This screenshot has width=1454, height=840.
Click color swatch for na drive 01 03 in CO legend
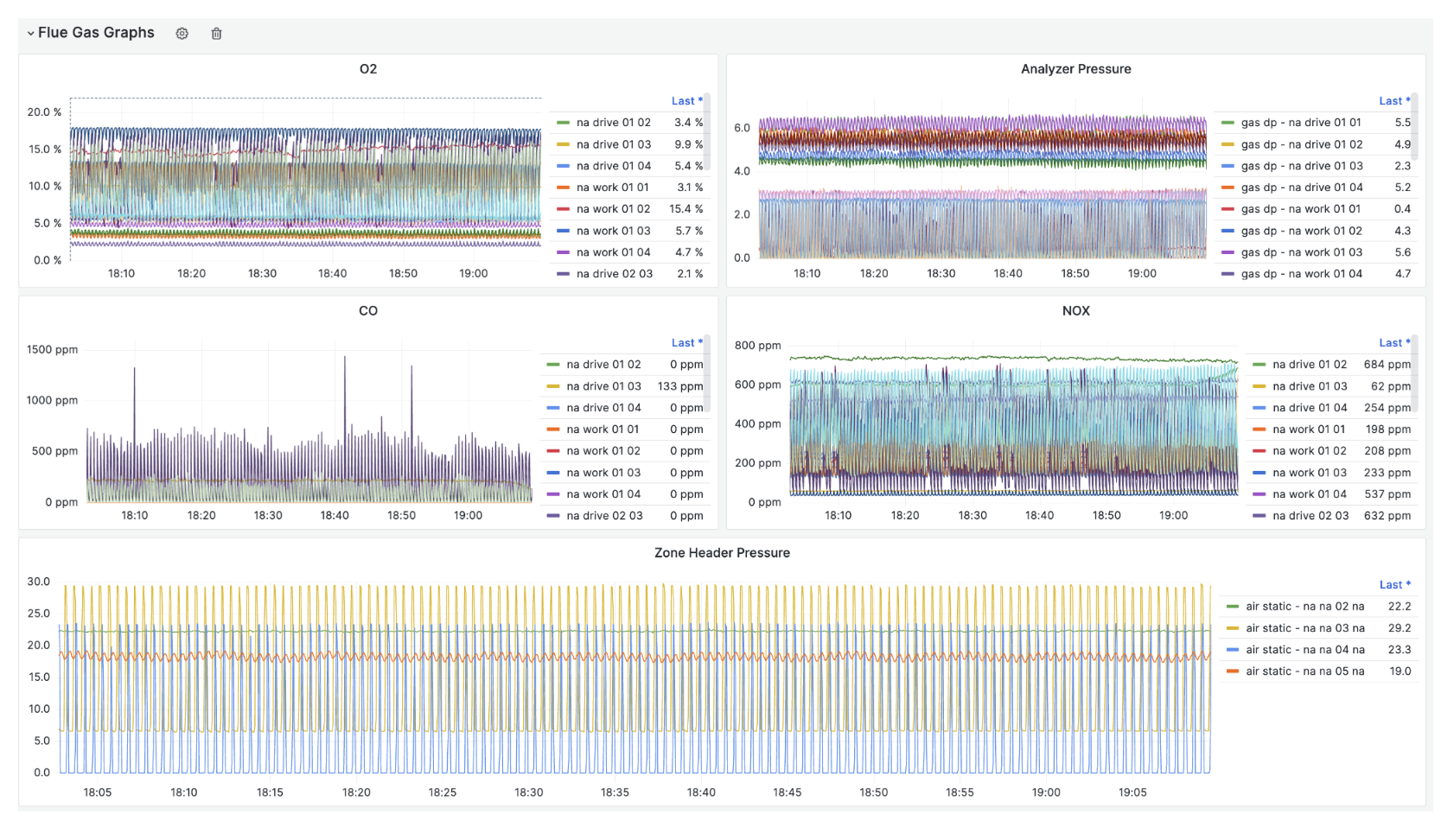point(553,386)
